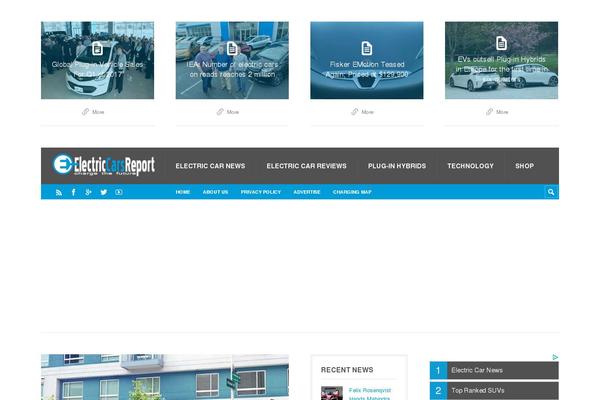This screenshot has height=400, width=600.
Task: Open Electric Car Reviews menu
Action: (307, 166)
